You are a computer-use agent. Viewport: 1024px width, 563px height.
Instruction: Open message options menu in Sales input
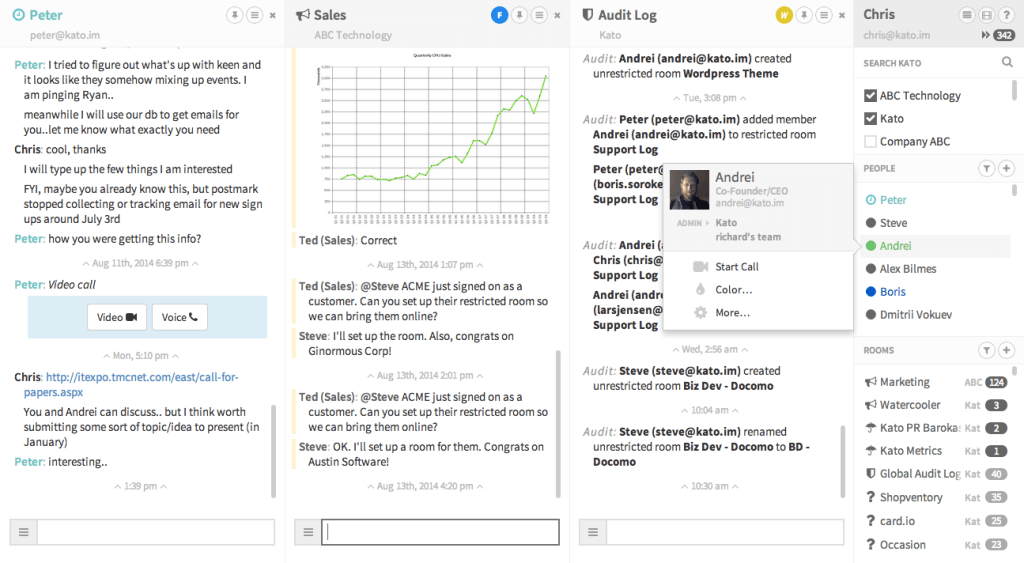click(x=308, y=532)
